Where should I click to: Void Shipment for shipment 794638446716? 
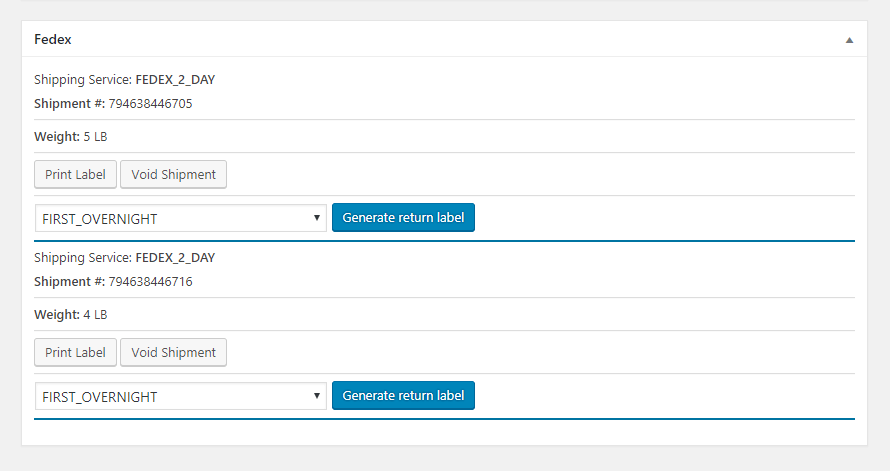point(174,352)
